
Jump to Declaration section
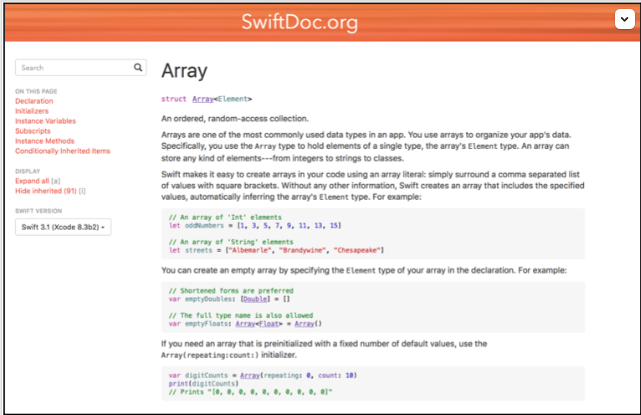pos(34,101)
